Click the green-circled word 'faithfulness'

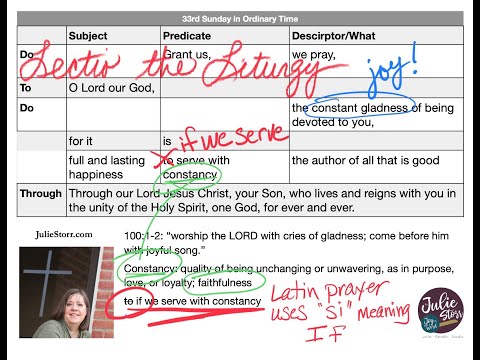pos(225,283)
